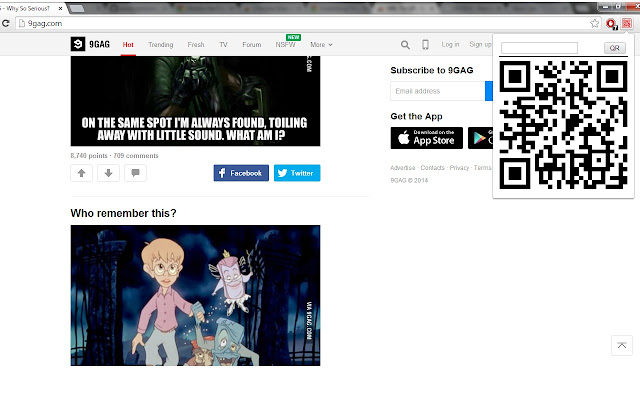Downvote the riddle post
Viewport: 640px width, 400px height.
click(x=109, y=173)
